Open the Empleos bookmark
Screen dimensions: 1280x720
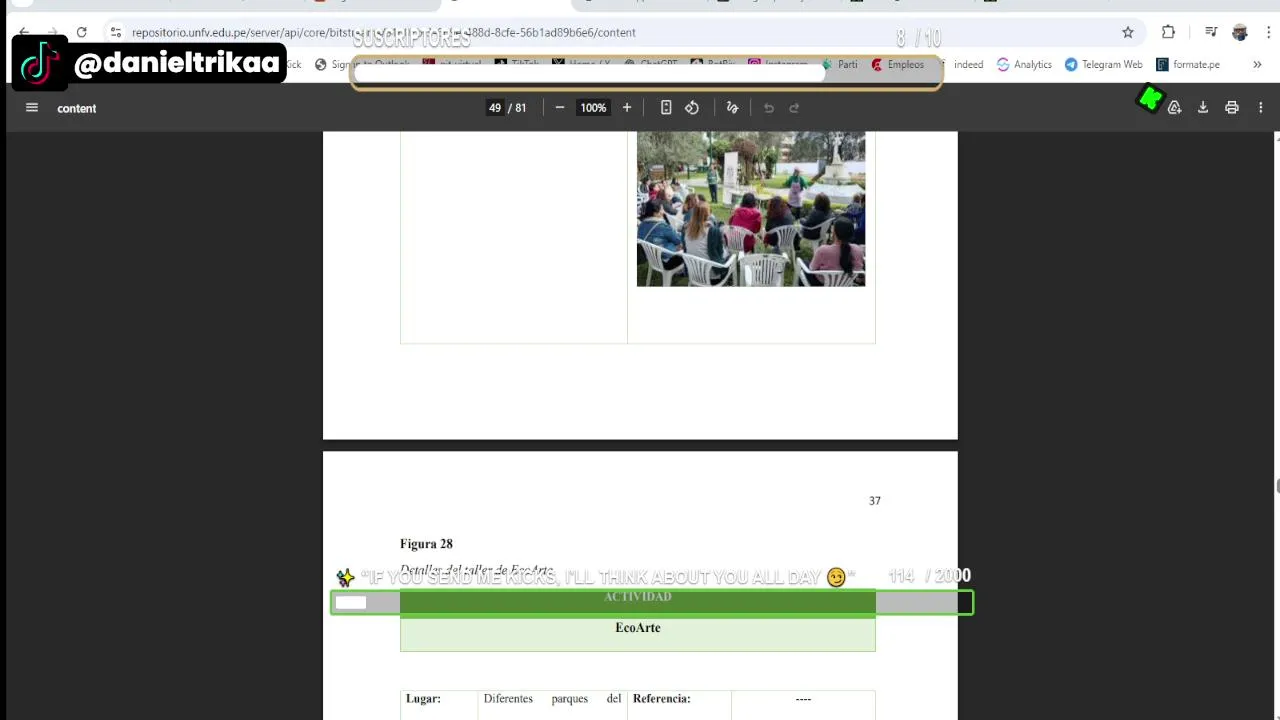[x=898, y=64]
